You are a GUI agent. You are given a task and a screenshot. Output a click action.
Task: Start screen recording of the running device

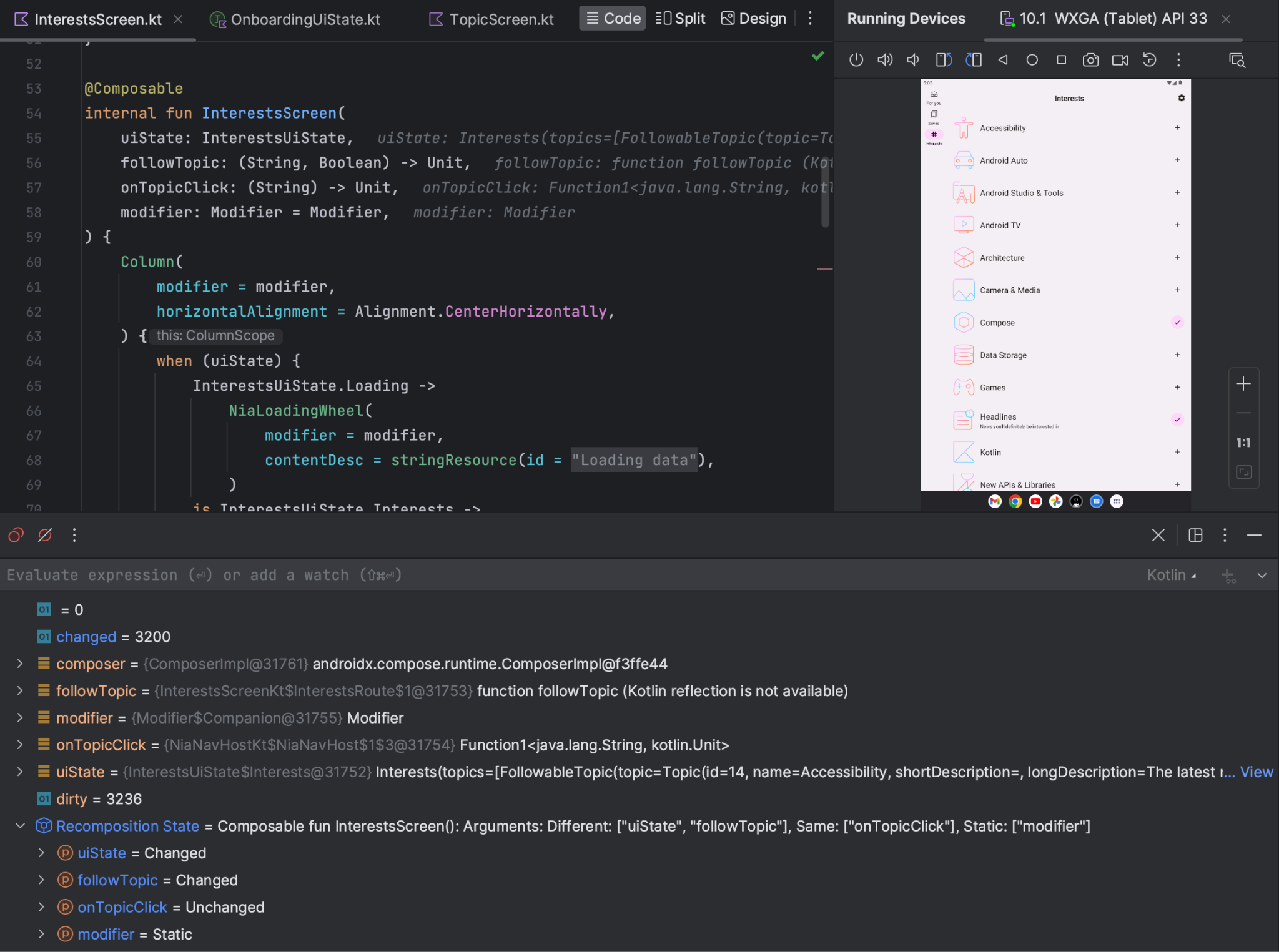coord(1119,60)
